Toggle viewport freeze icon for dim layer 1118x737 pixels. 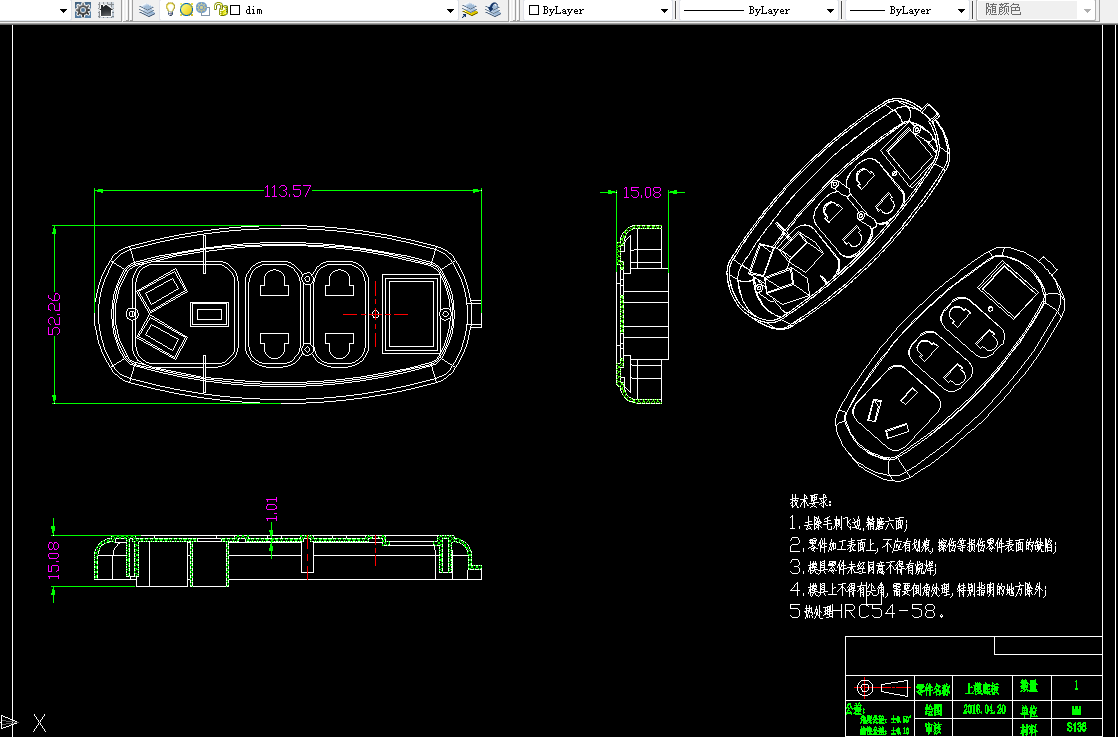203,9
